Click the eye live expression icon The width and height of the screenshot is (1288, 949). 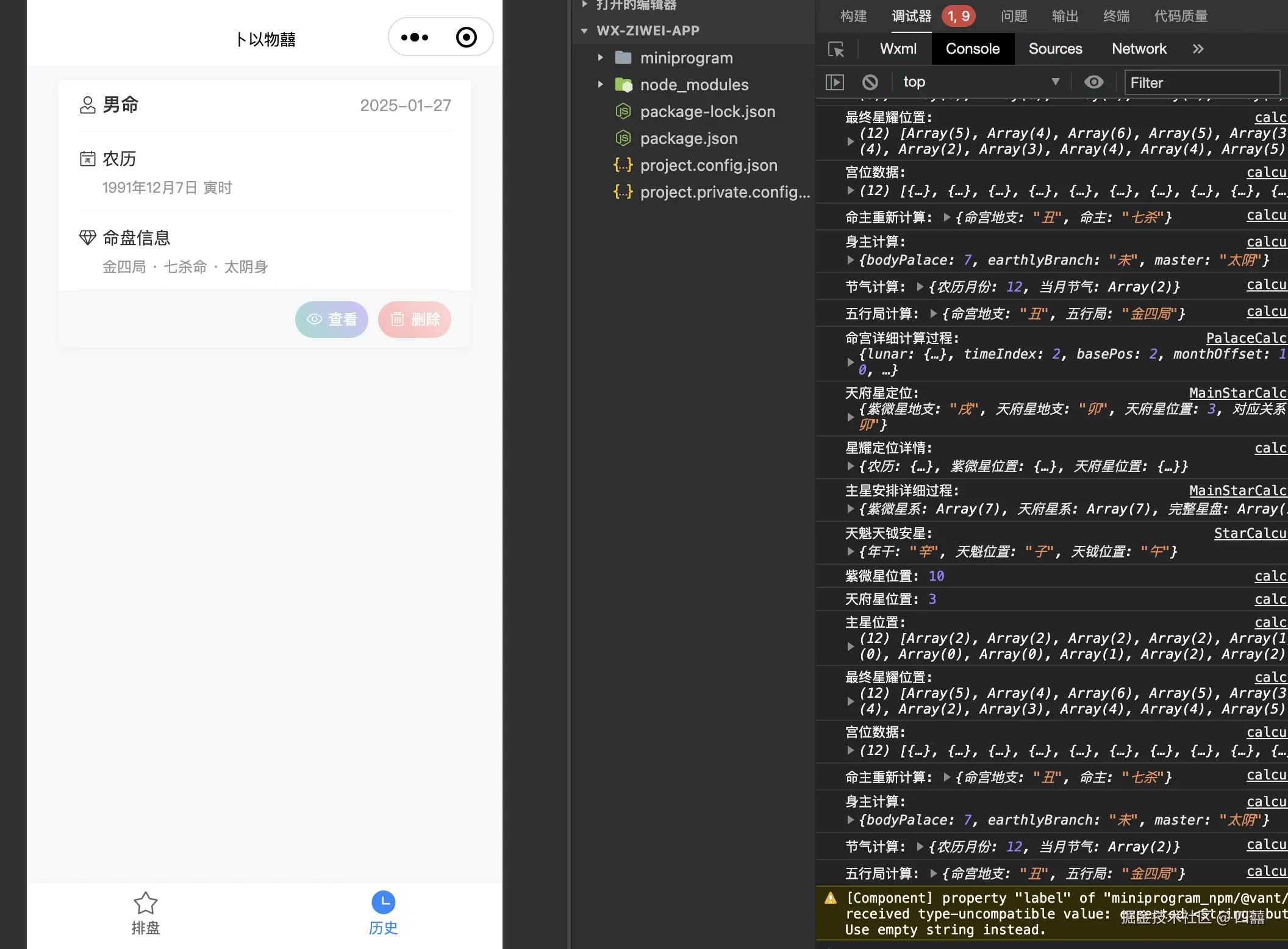click(1093, 82)
